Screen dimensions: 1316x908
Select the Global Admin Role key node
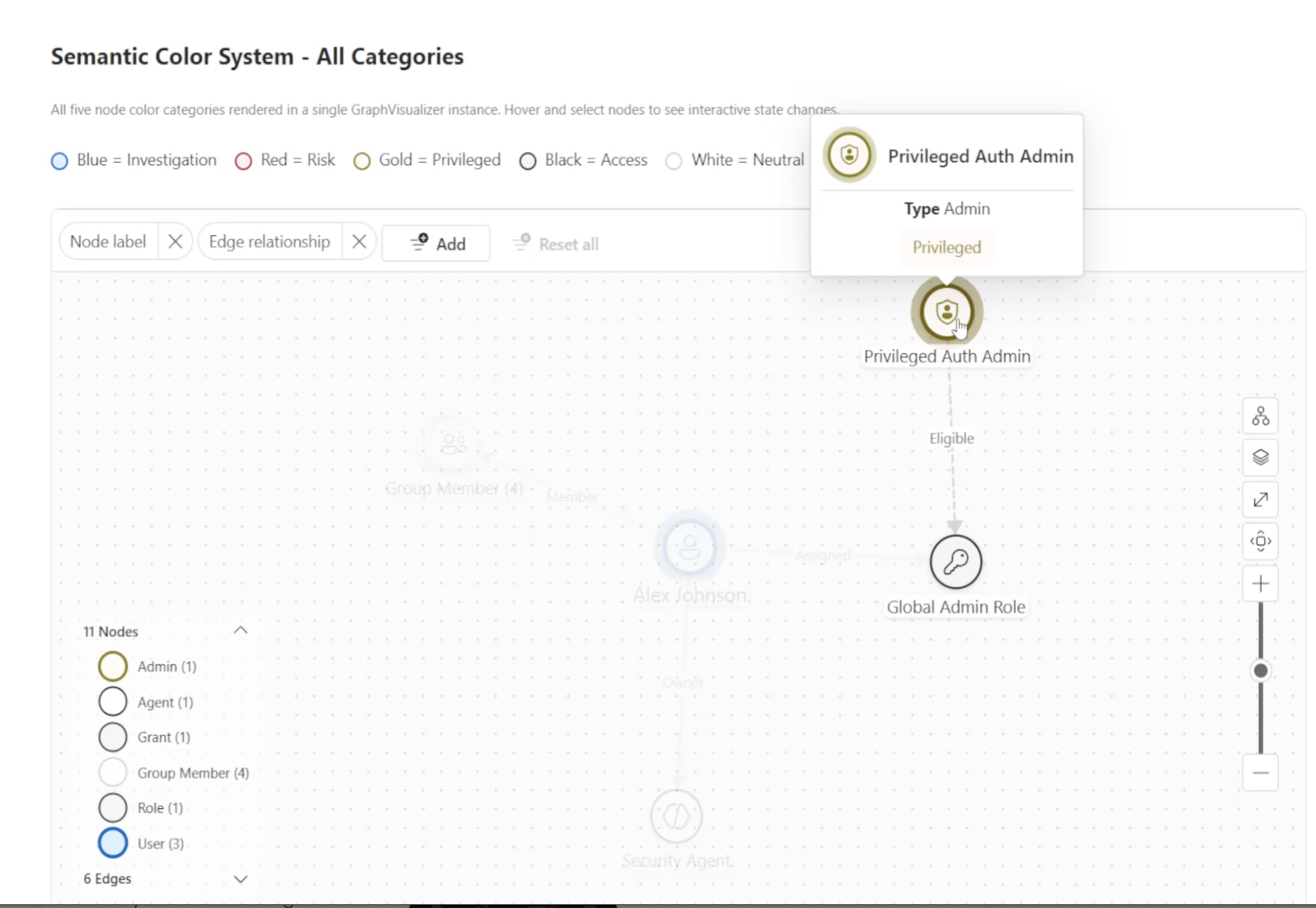point(956,562)
